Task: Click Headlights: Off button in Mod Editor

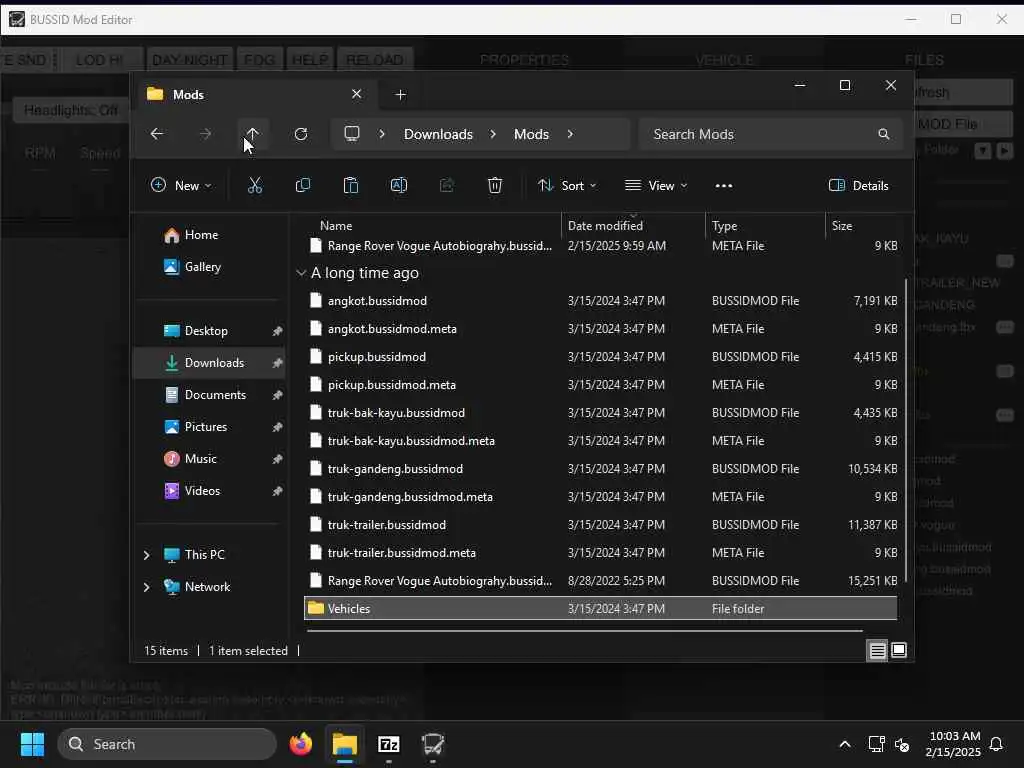Action: point(71,110)
